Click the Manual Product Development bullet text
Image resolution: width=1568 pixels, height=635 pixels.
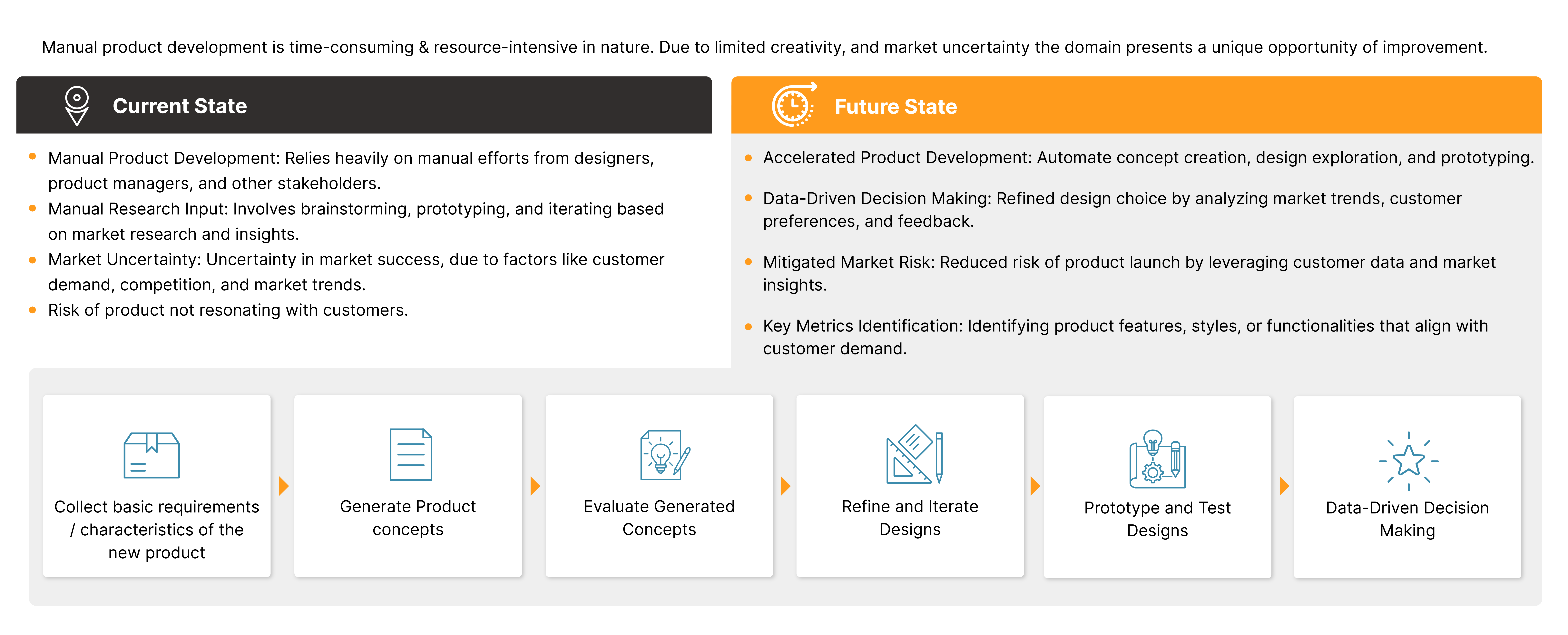coord(351,171)
